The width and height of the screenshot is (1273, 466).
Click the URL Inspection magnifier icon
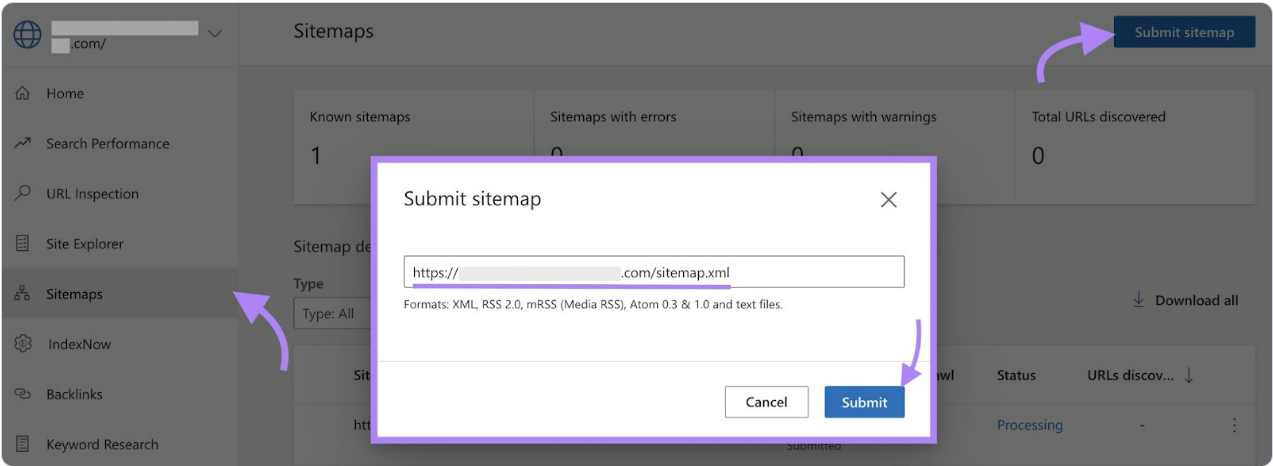tap(22, 194)
